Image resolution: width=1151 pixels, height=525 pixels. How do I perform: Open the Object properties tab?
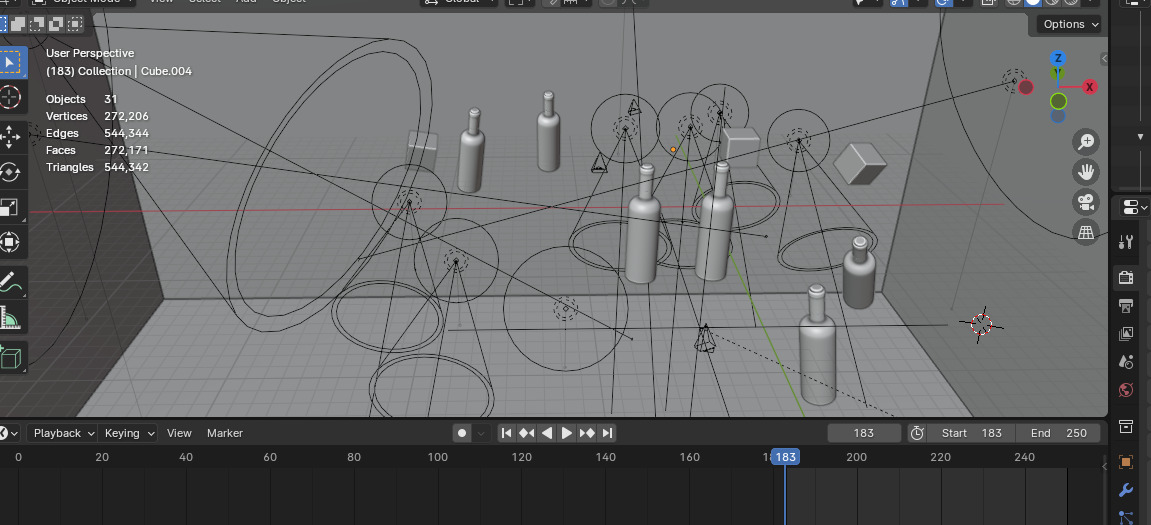tap(1125, 462)
